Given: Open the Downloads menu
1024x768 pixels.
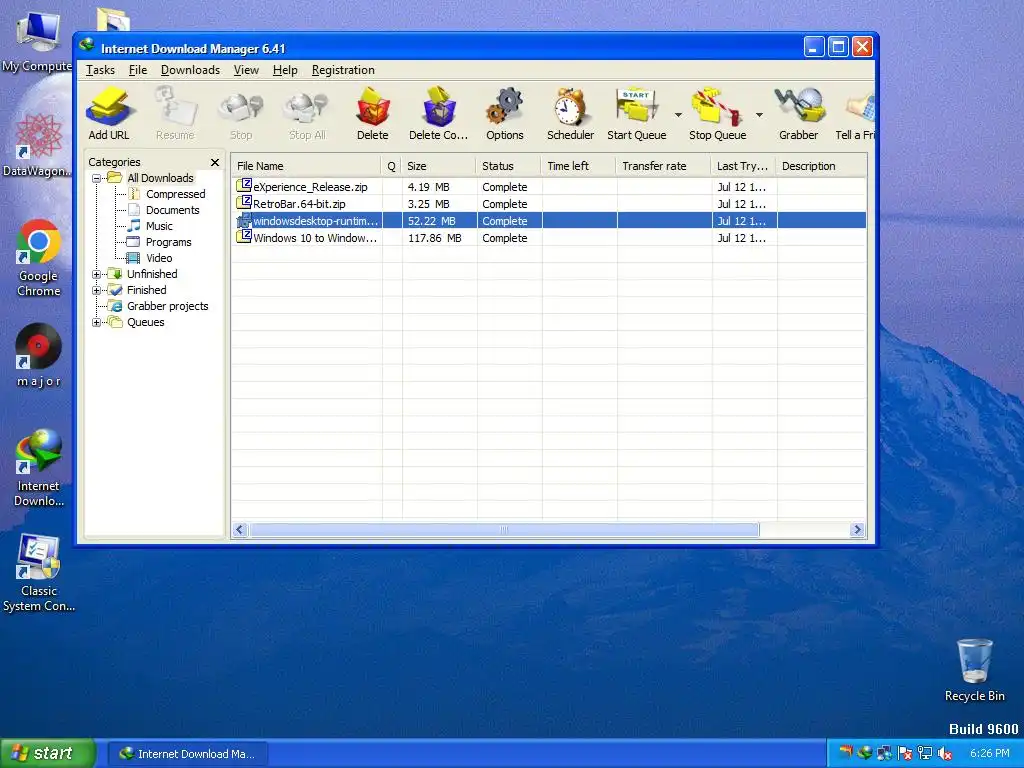Looking at the screenshot, I should (x=190, y=70).
